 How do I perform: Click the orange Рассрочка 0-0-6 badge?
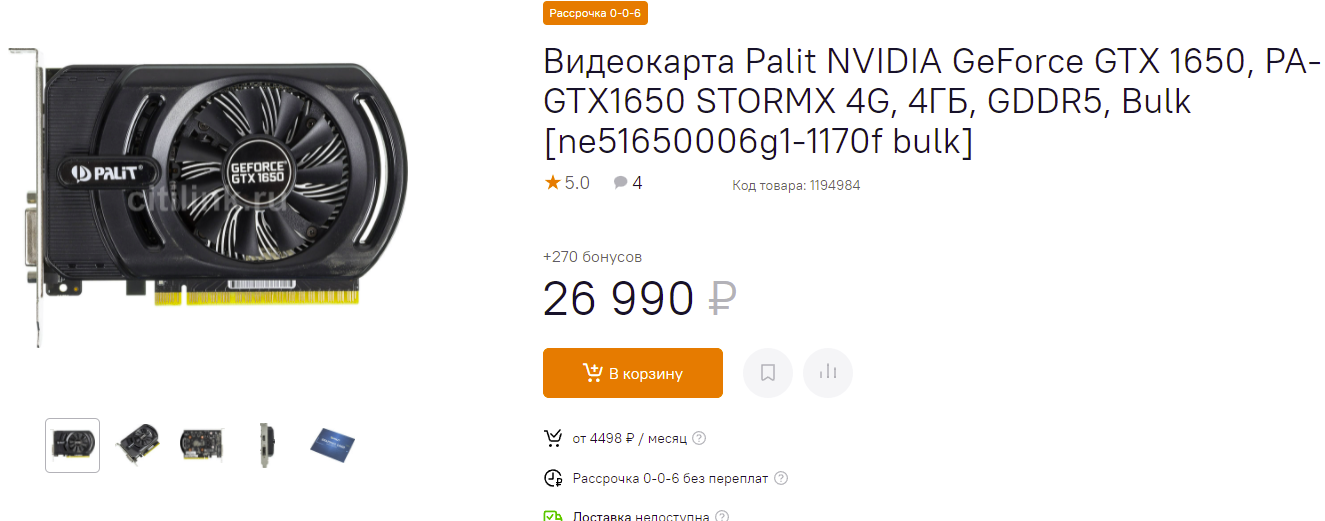pos(595,12)
